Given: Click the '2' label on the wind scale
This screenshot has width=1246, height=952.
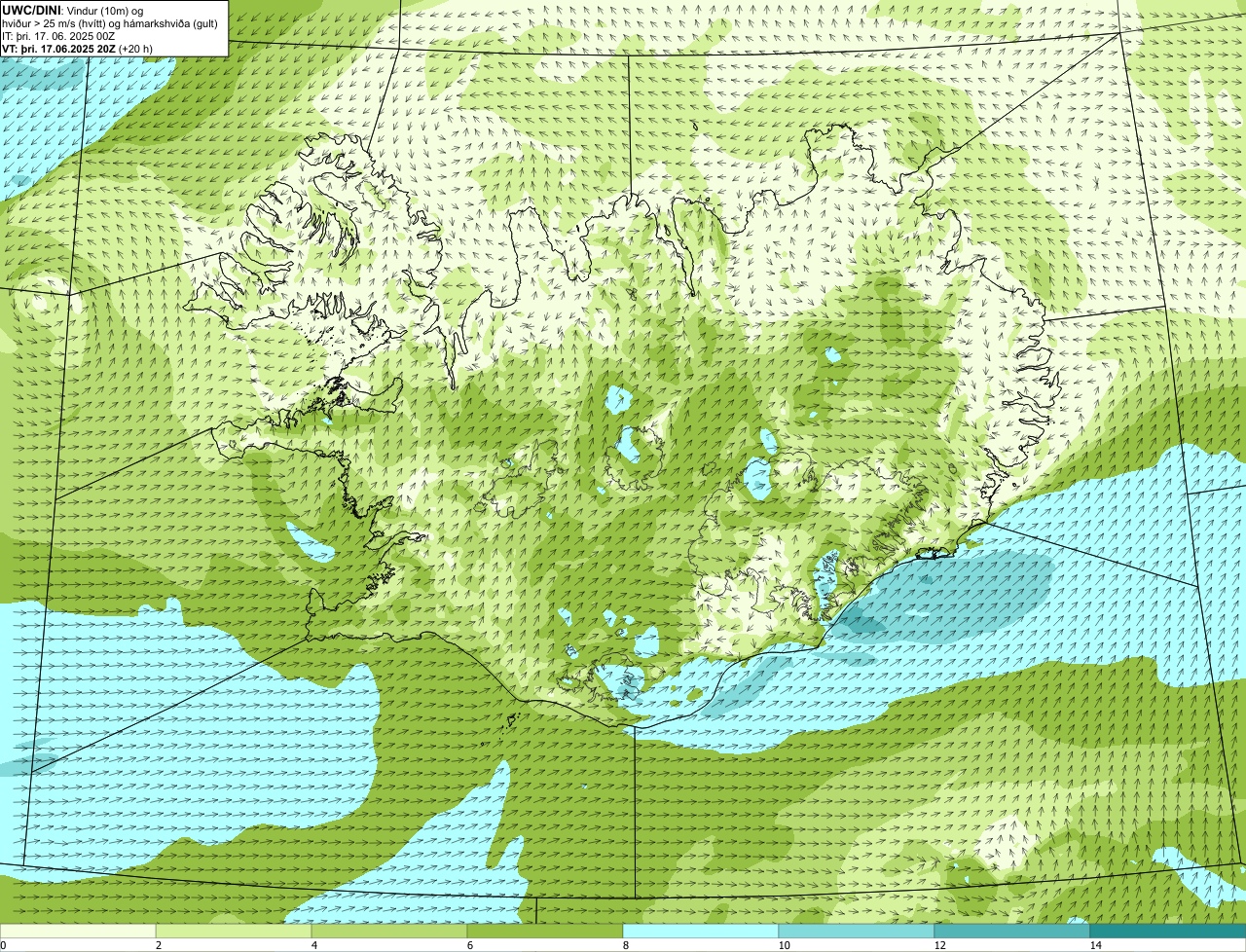Looking at the screenshot, I should pyautogui.click(x=158, y=945).
